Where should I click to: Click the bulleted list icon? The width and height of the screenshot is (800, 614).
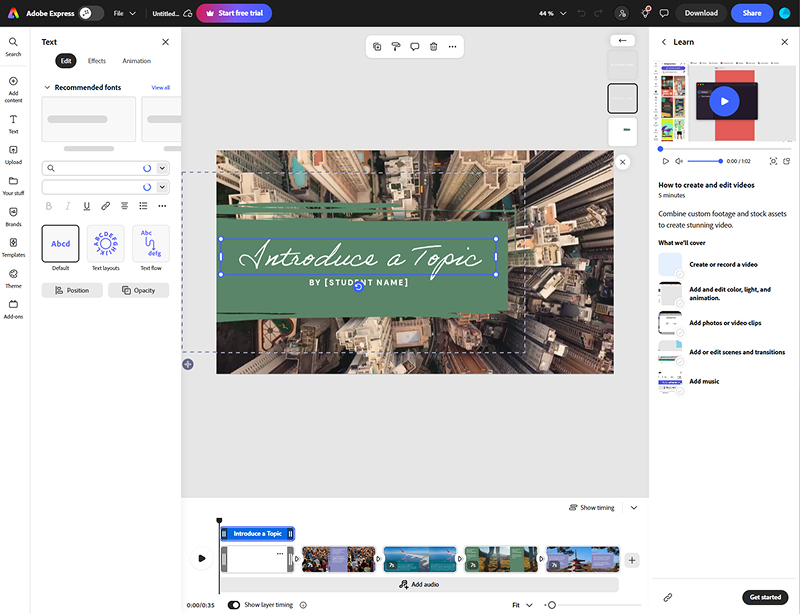[143, 206]
